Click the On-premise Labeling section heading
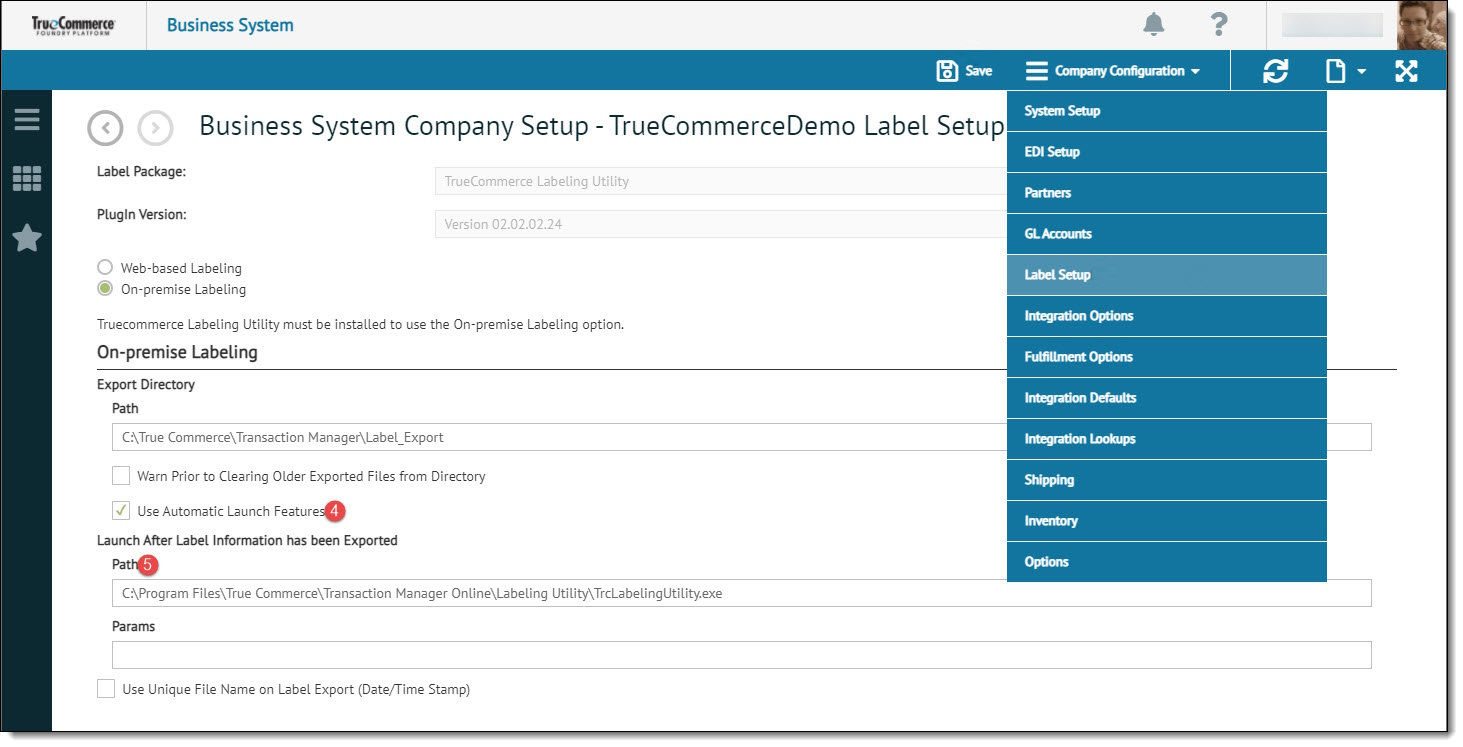 tap(177, 352)
